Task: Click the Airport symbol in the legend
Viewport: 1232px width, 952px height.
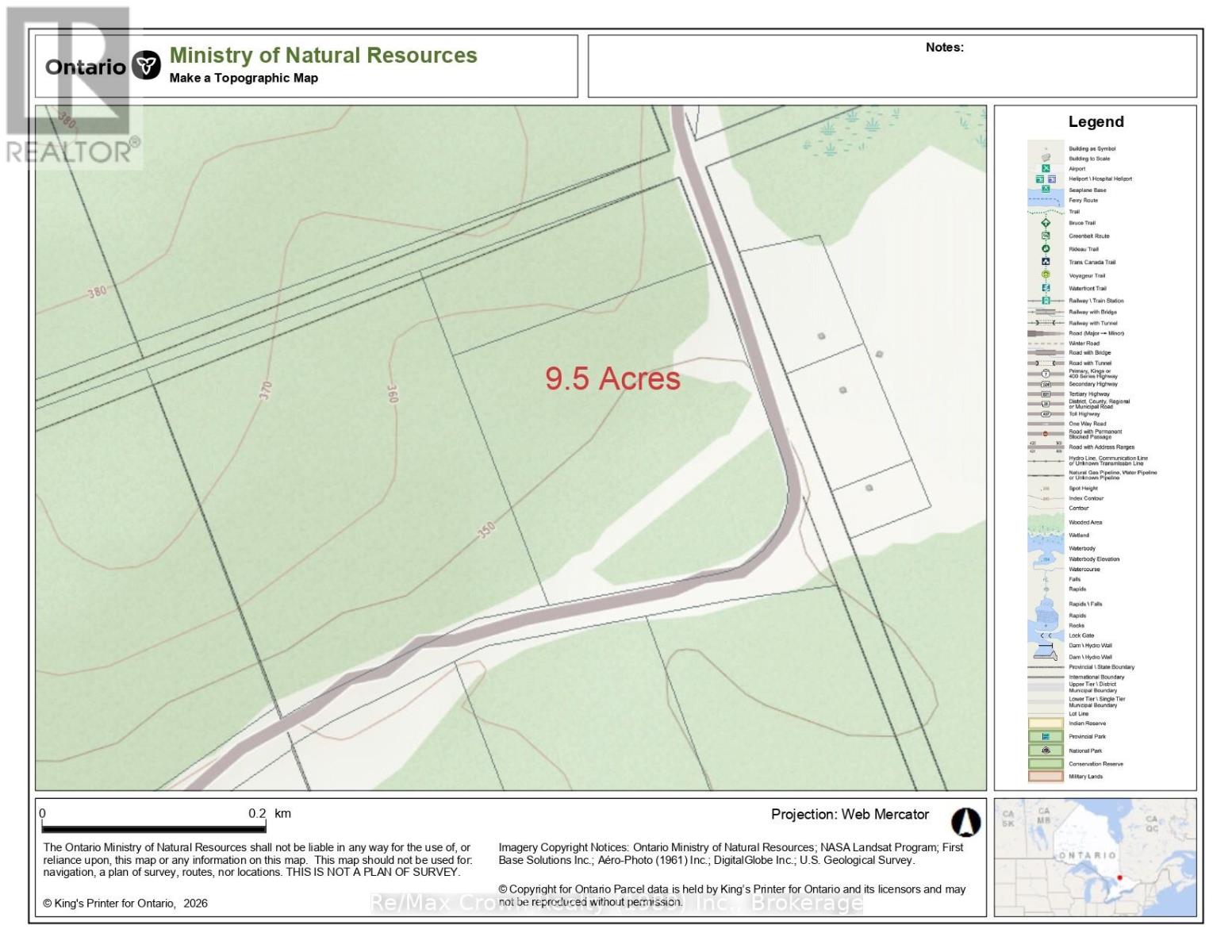Action: click(x=1046, y=168)
